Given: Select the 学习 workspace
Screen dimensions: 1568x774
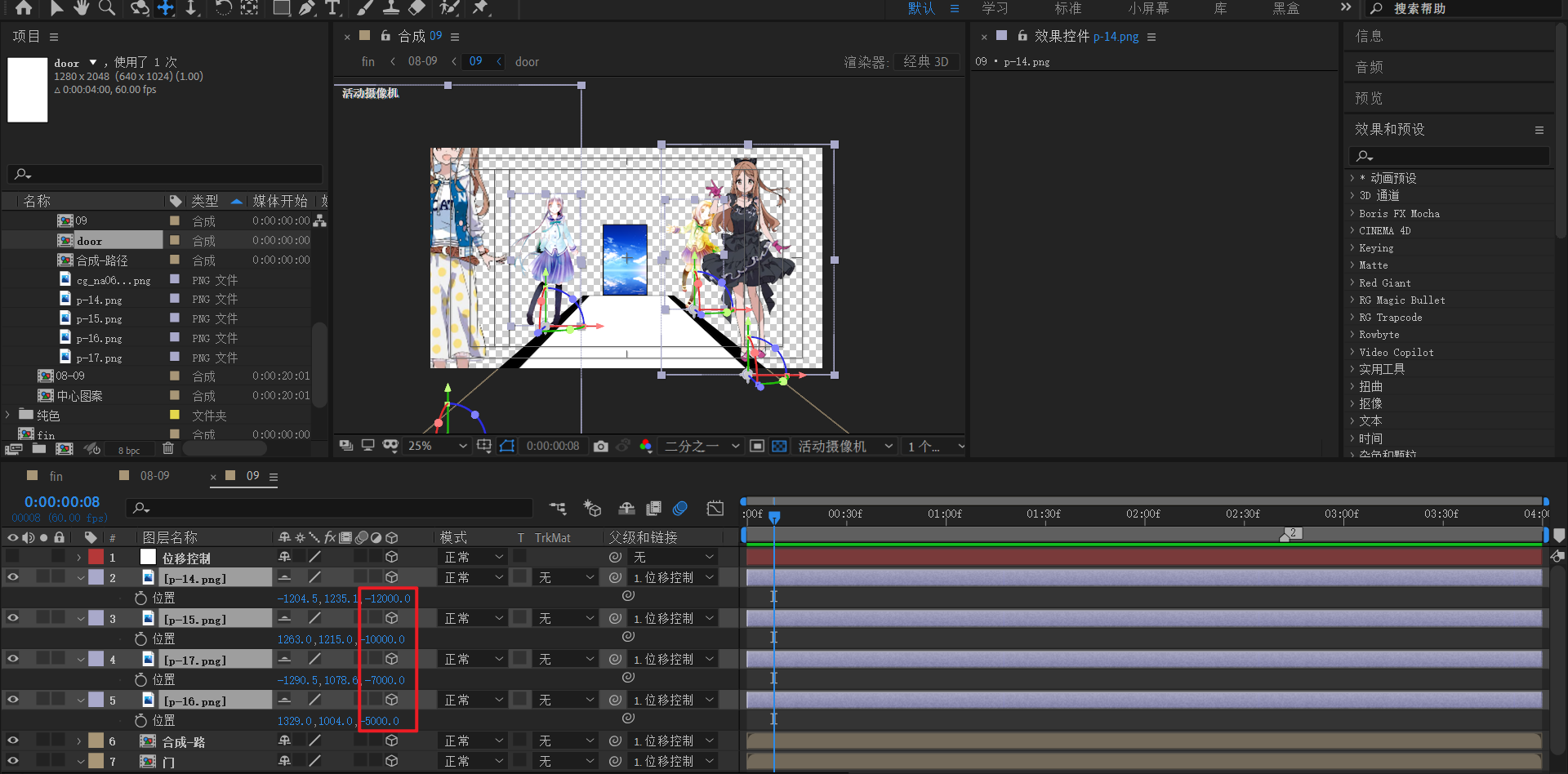Looking at the screenshot, I should (x=995, y=8).
